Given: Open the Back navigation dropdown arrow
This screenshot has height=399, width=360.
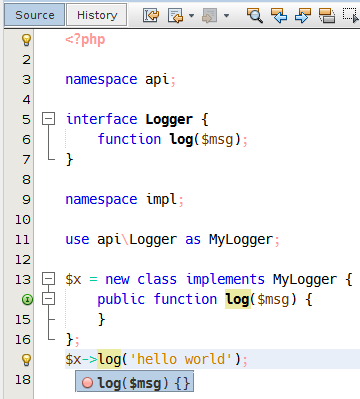Looking at the screenshot, I should pyautogui.click(x=191, y=15).
